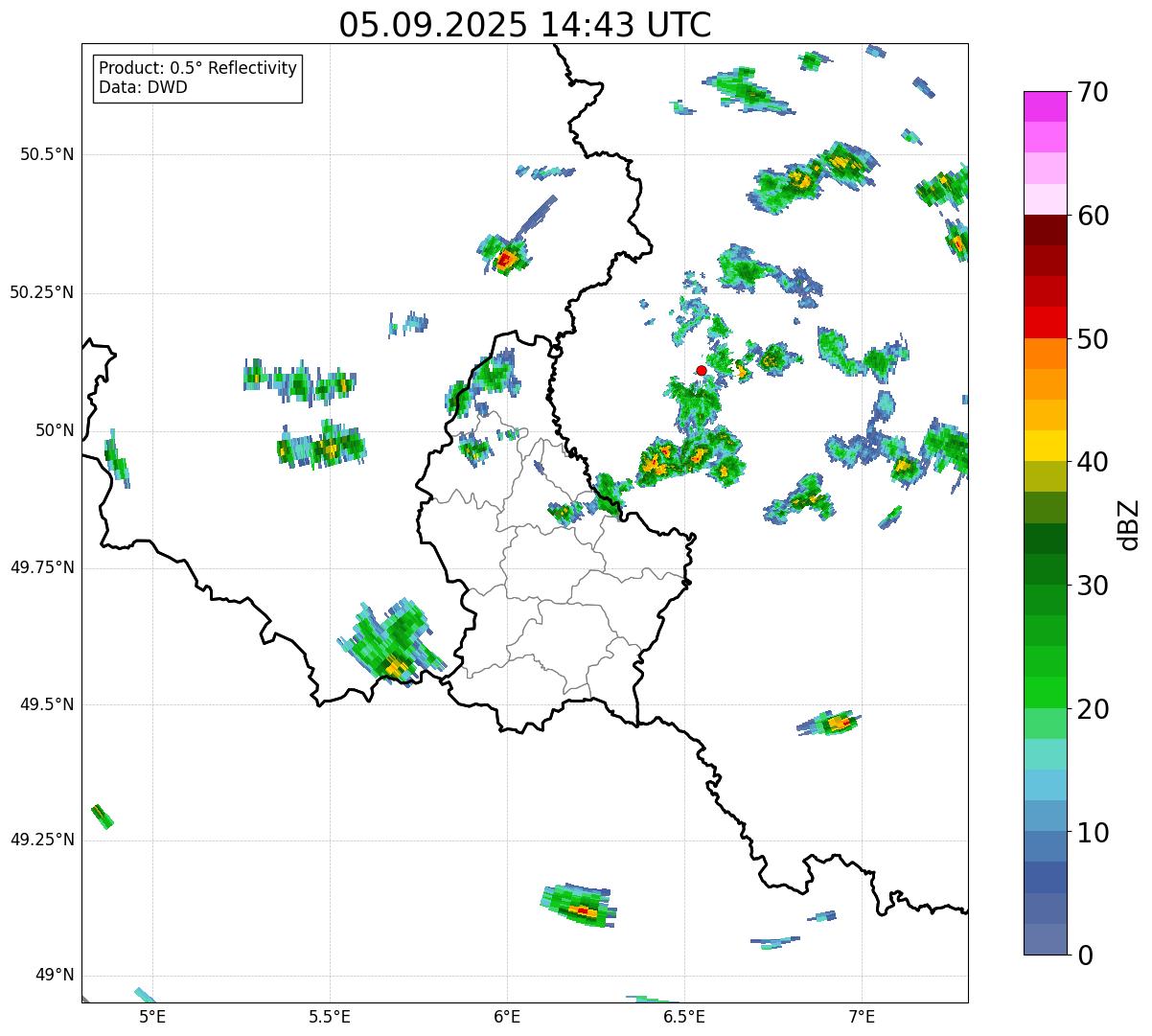Click the "7°E" longitude label

pyautogui.click(x=862, y=1016)
